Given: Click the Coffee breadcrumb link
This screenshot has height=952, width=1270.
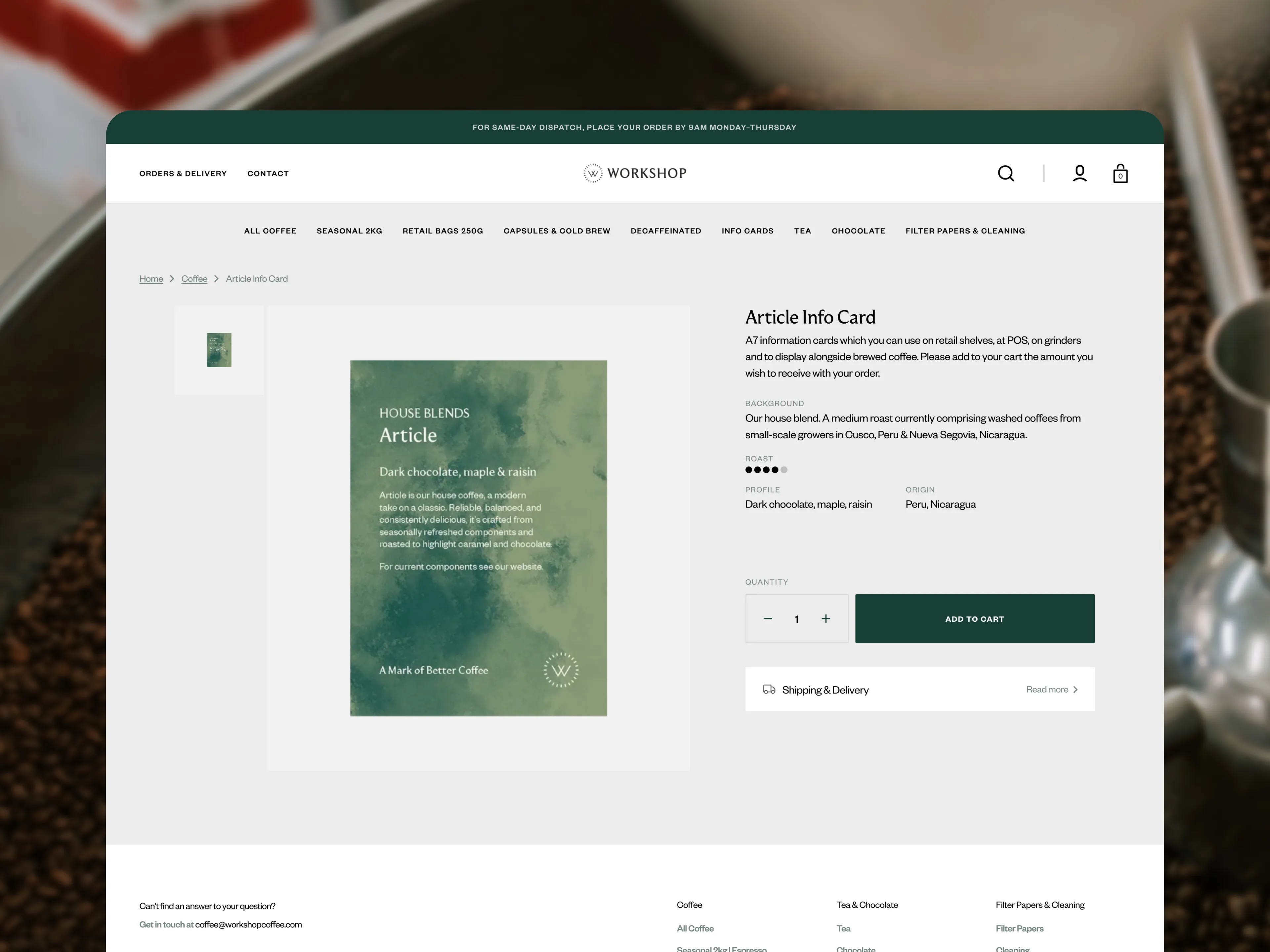Looking at the screenshot, I should click(194, 279).
